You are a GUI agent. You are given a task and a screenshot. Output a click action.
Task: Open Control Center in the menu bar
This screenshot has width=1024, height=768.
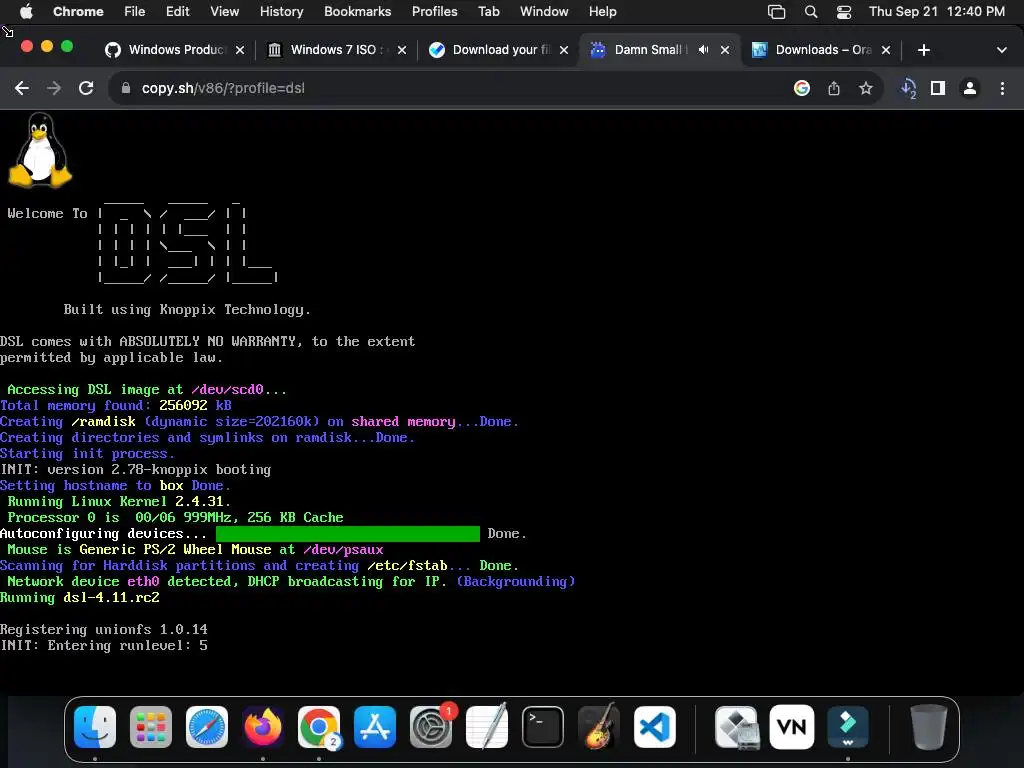(x=844, y=12)
